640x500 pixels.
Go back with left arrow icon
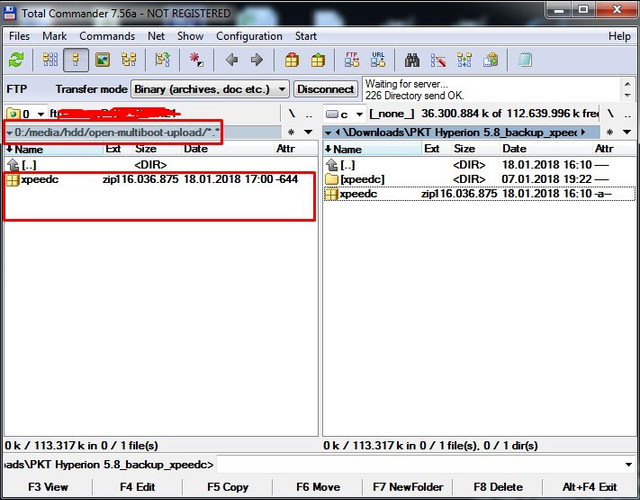(232, 60)
